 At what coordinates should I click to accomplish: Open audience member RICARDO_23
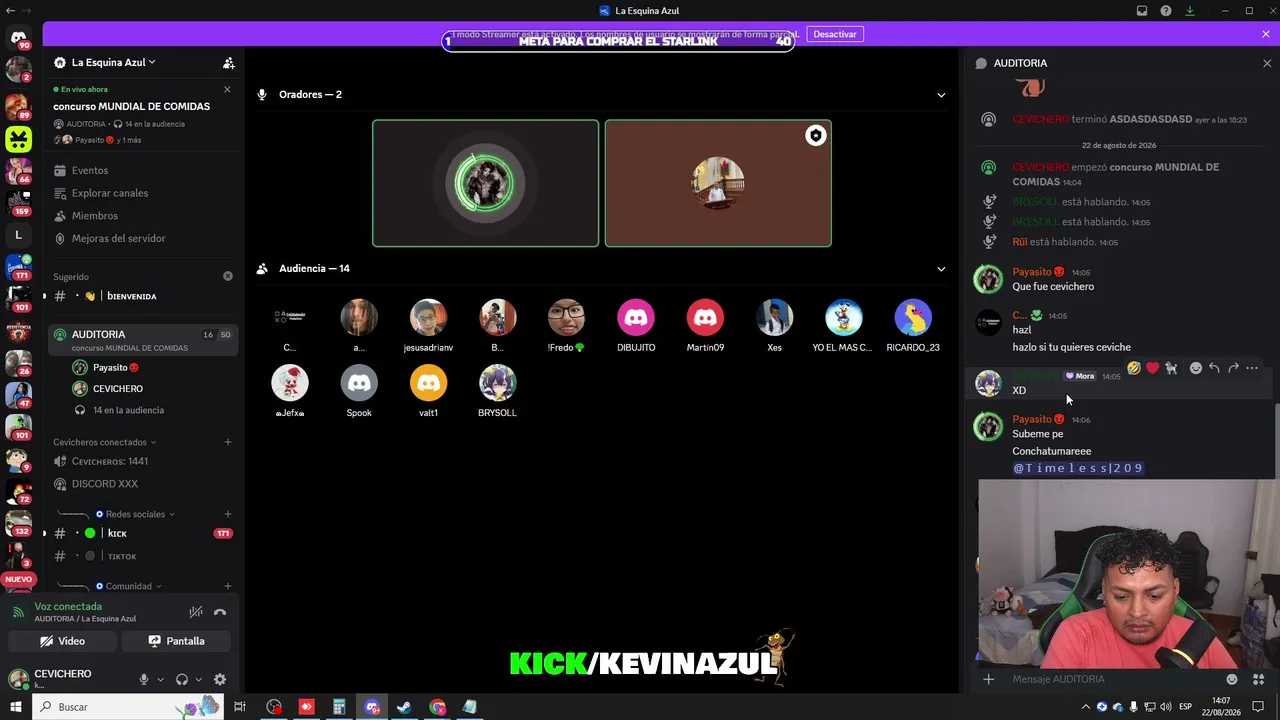[913, 325]
